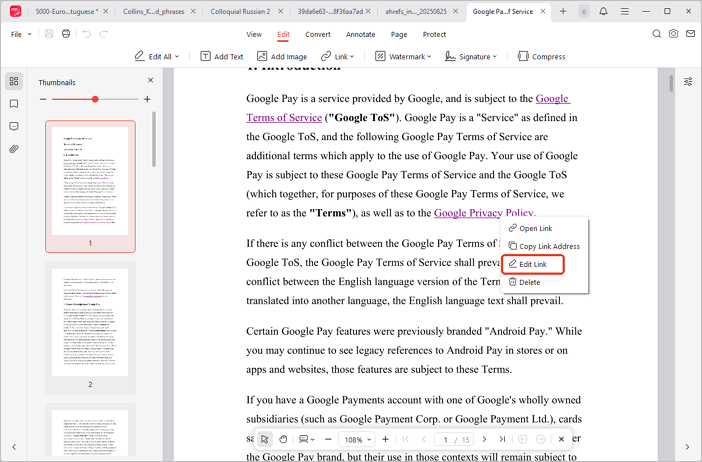Open the Attachments paperclip panel

click(x=14, y=149)
